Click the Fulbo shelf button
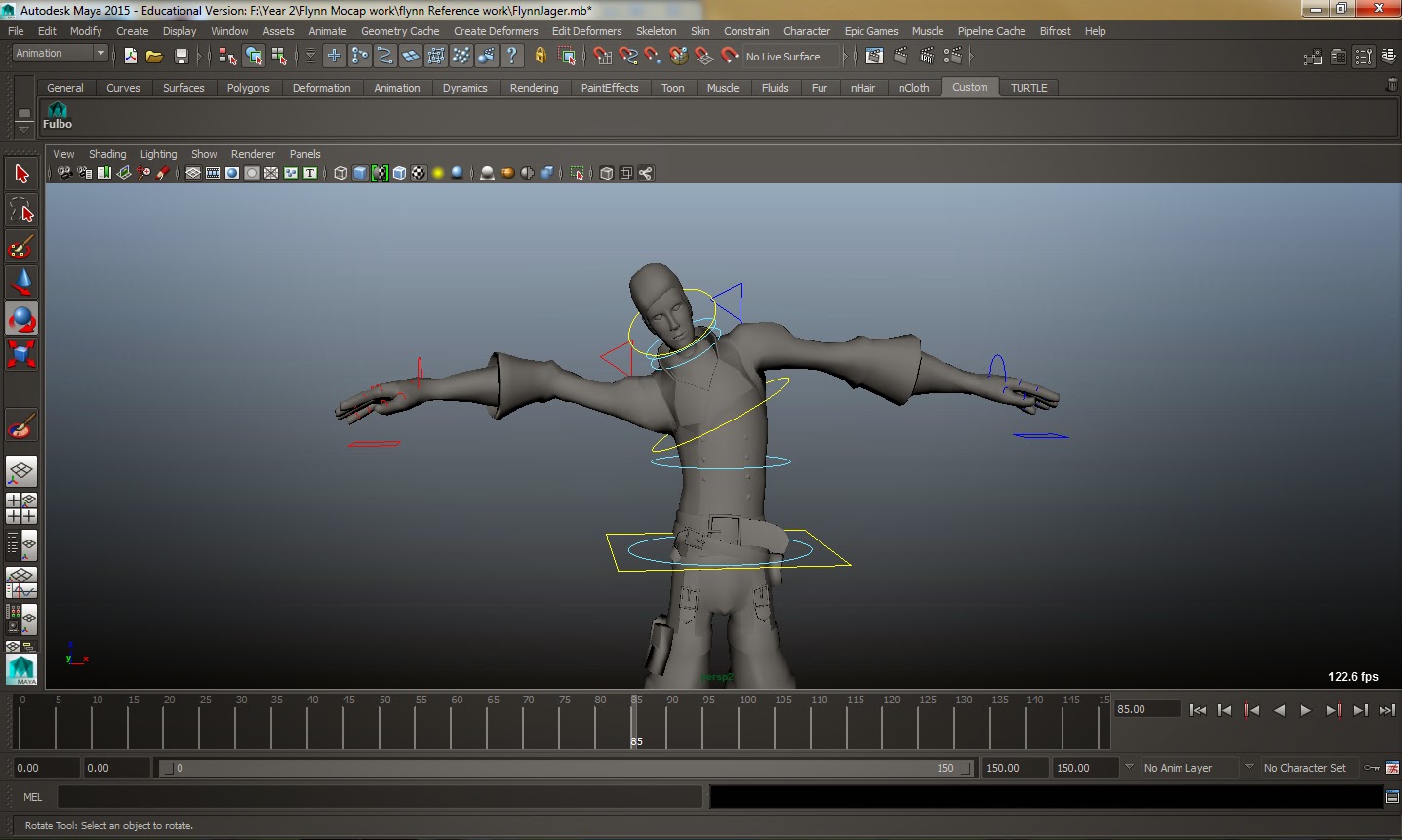1402x840 pixels. coord(58,115)
